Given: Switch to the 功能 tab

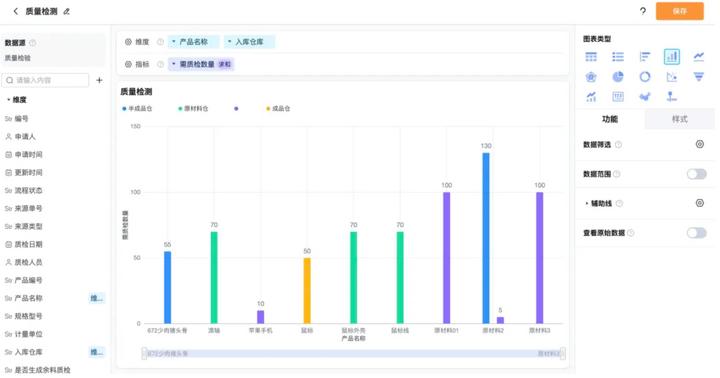Looking at the screenshot, I should coord(610,119).
